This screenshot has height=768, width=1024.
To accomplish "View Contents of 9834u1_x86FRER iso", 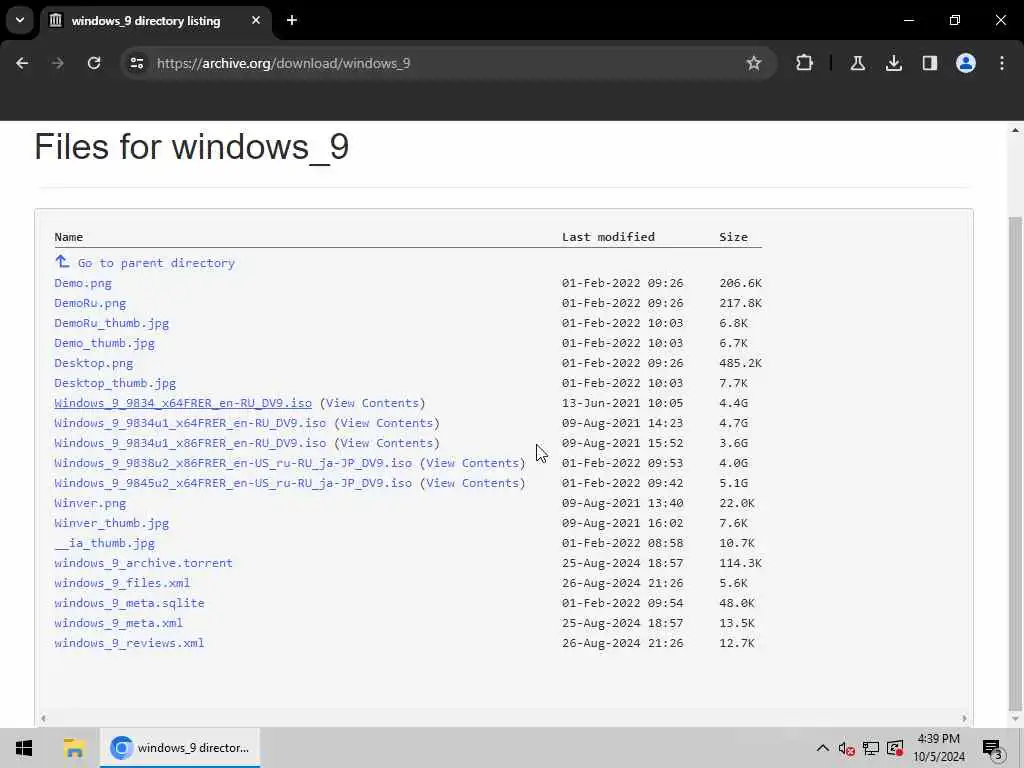I will pos(387,443).
